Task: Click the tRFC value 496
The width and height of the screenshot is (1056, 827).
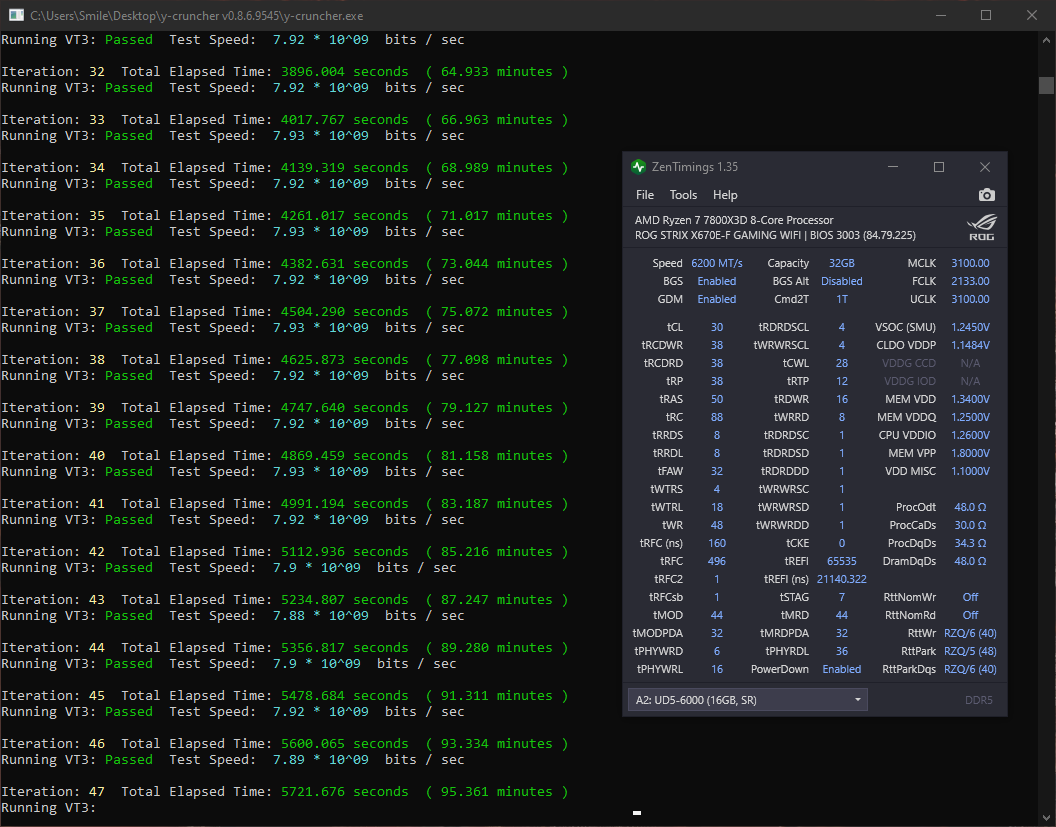Action: tap(717, 561)
